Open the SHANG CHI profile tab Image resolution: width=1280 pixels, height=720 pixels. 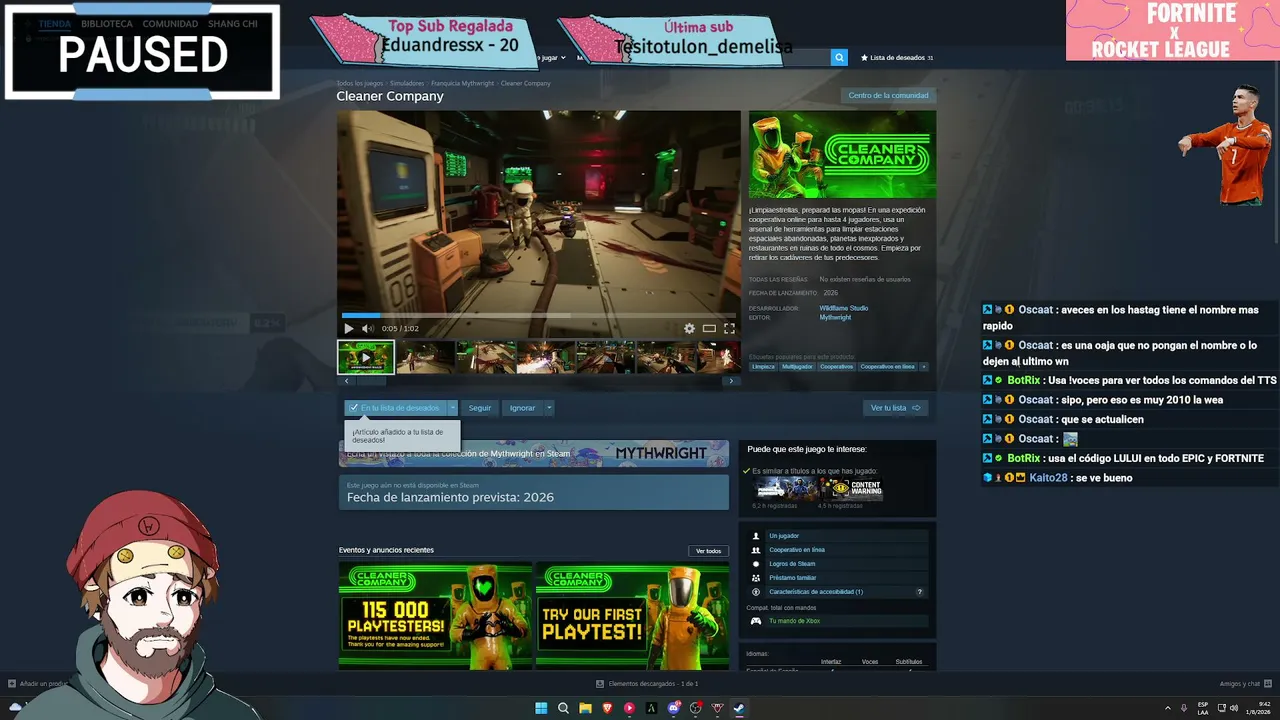click(x=232, y=23)
